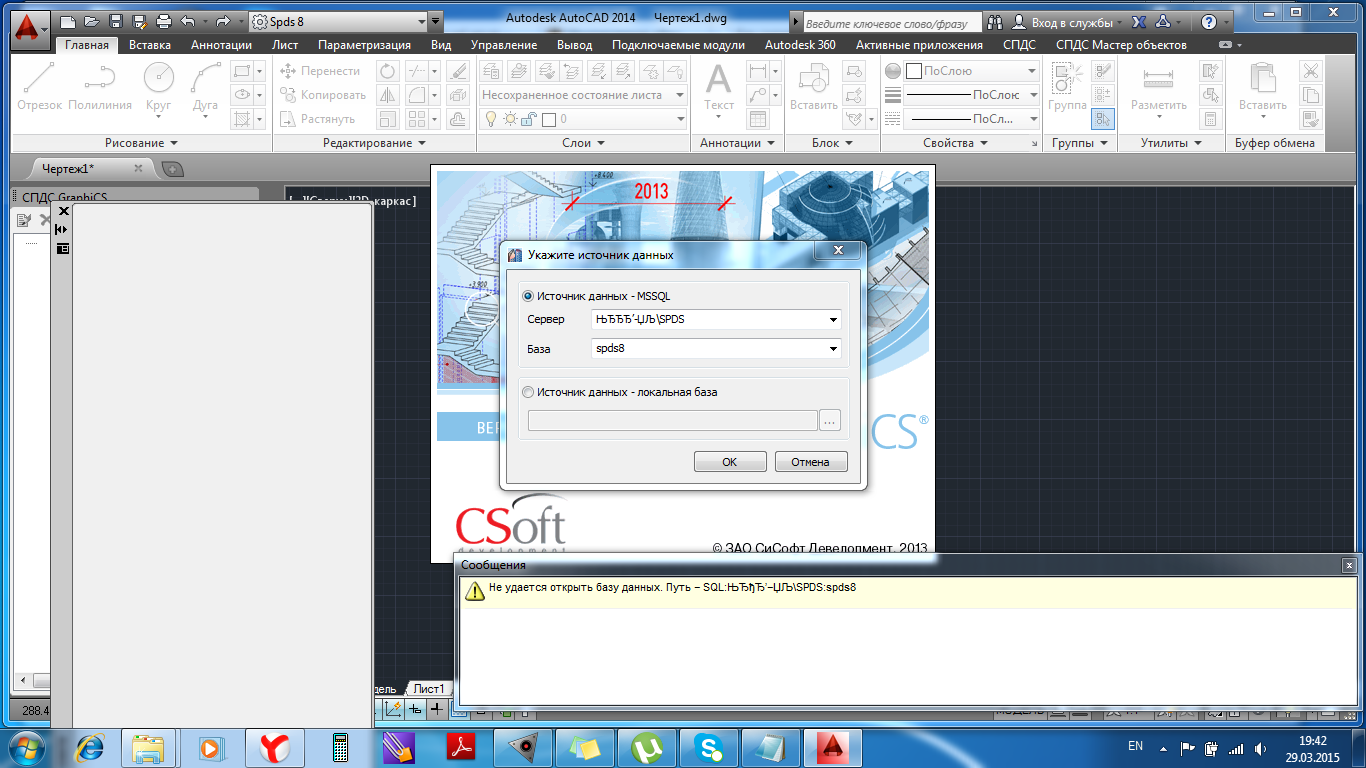Open the Сервер dropdown list
Screen dimensions: 1366x768
833,320
